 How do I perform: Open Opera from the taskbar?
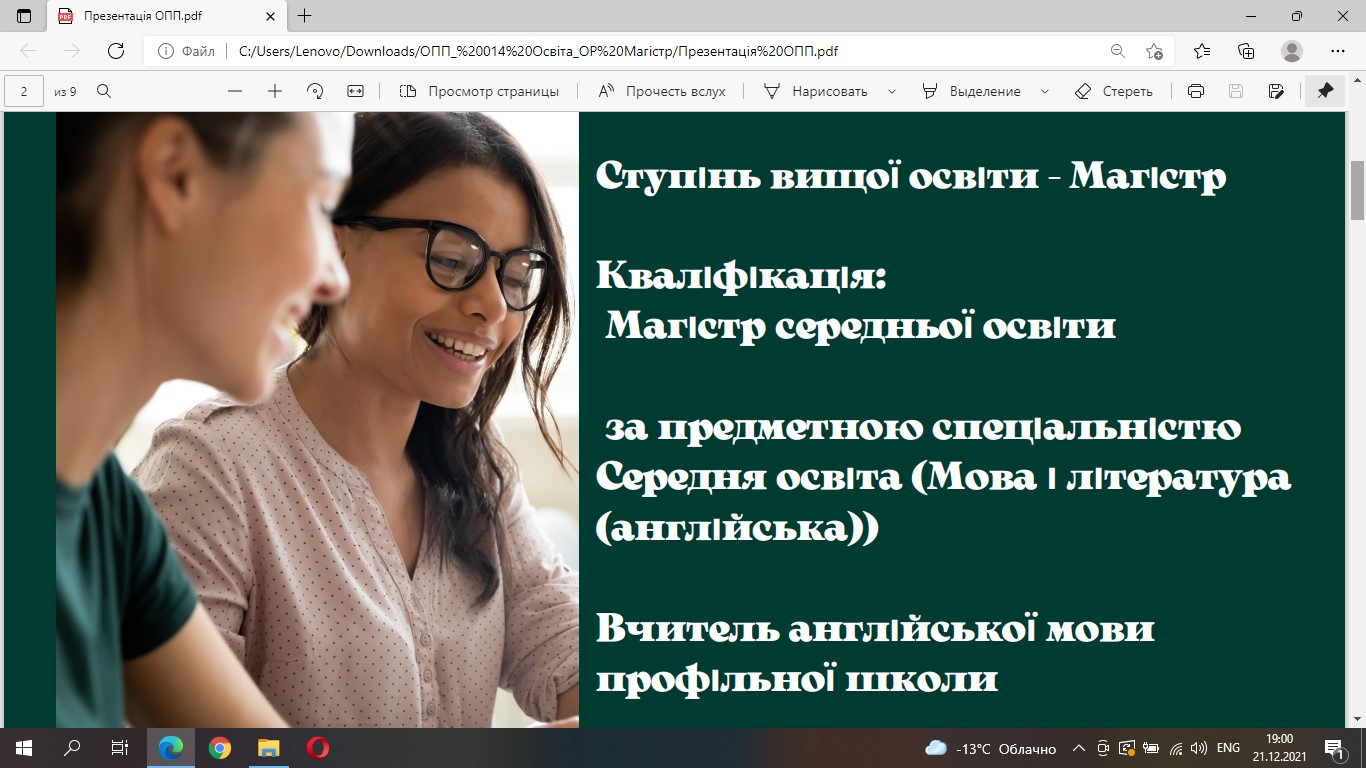coord(318,748)
